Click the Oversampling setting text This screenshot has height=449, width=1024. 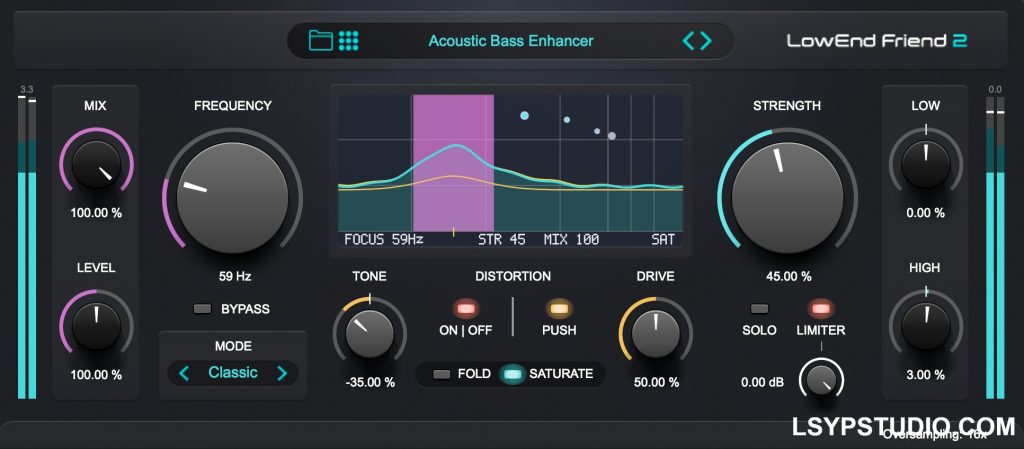tap(935, 434)
